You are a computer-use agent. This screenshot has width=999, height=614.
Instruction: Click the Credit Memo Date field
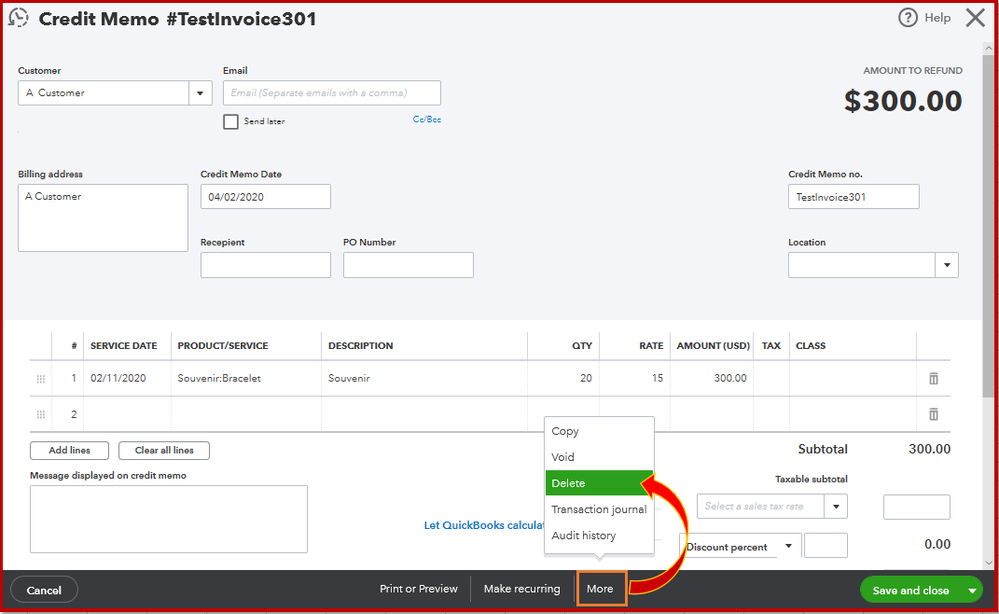click(x=266, y=197)
